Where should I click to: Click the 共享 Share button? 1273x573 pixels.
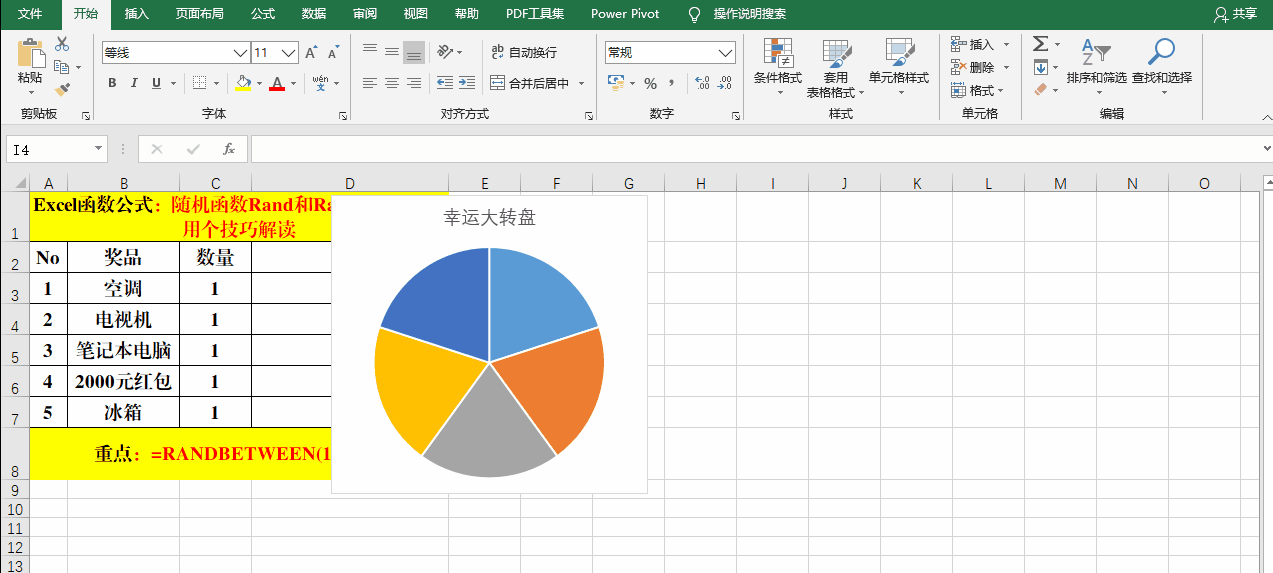coord(1235,14)
